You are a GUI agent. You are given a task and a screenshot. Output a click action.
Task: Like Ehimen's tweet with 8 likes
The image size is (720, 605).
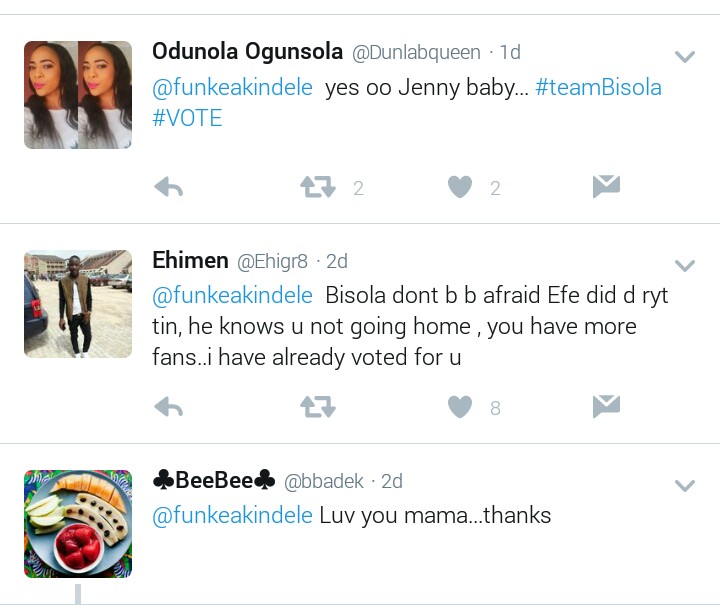click(459, 407)
